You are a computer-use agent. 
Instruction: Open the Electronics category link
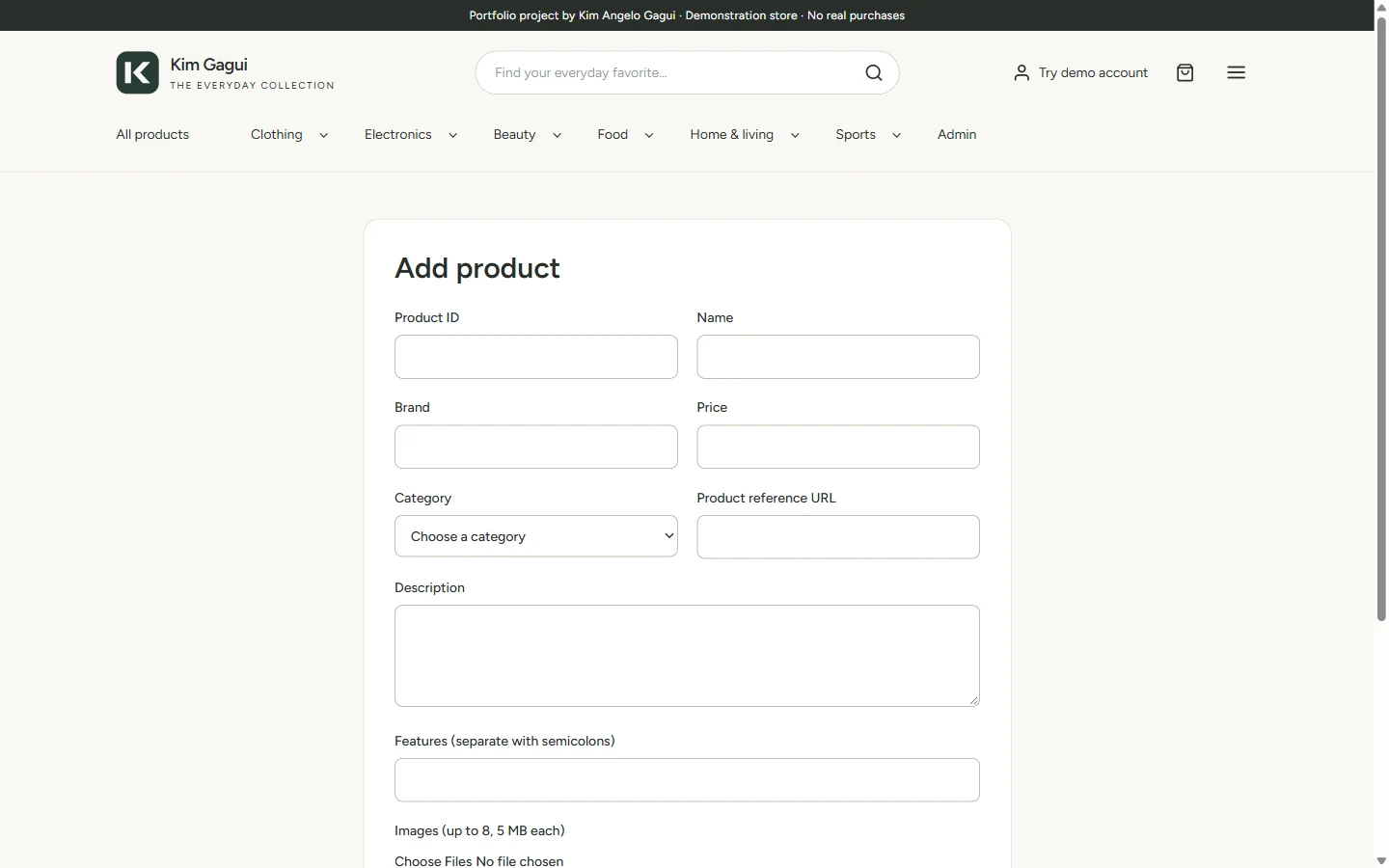(x=398, y=134)
